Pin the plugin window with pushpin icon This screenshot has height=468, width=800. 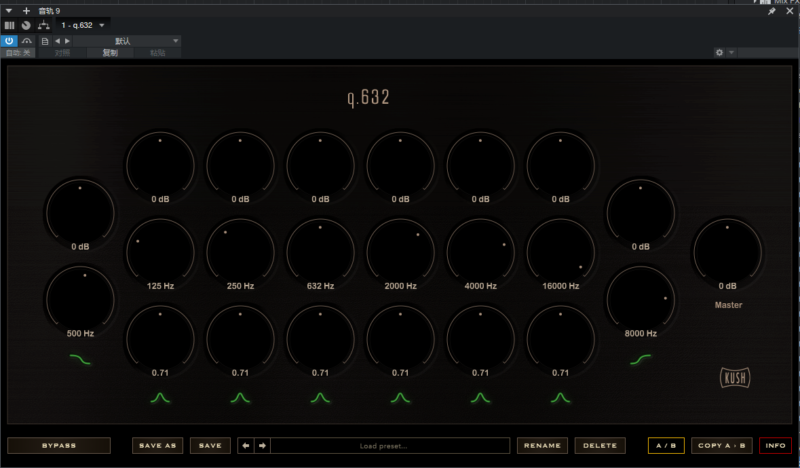771,10
